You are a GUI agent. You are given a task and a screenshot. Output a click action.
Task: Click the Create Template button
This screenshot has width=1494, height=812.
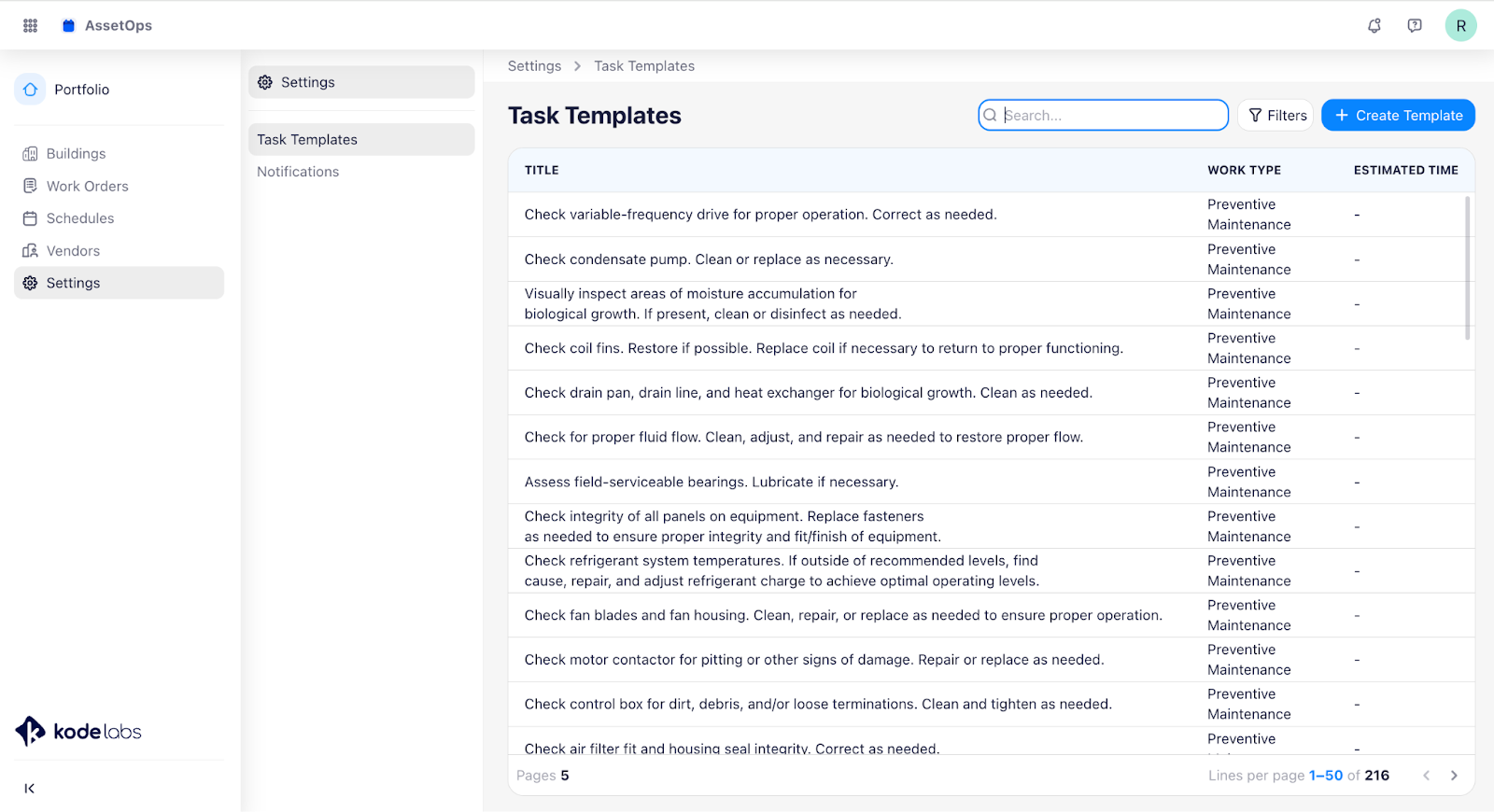click(1398, 116)
